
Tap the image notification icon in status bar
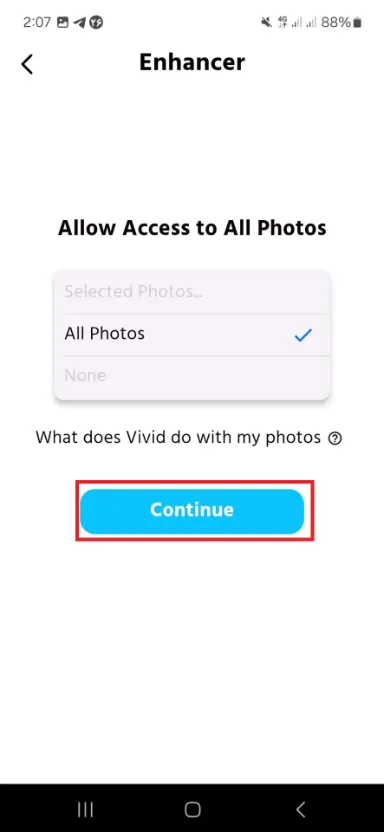click(x=63, y=22)
